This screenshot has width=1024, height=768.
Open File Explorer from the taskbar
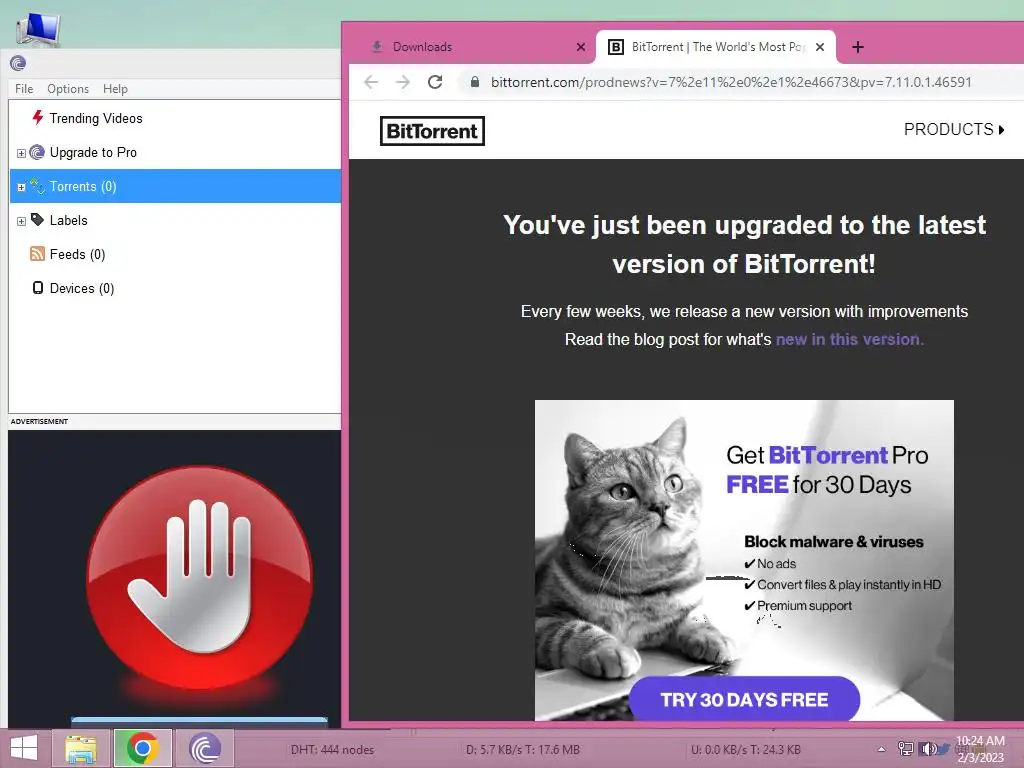pos(81,748)
